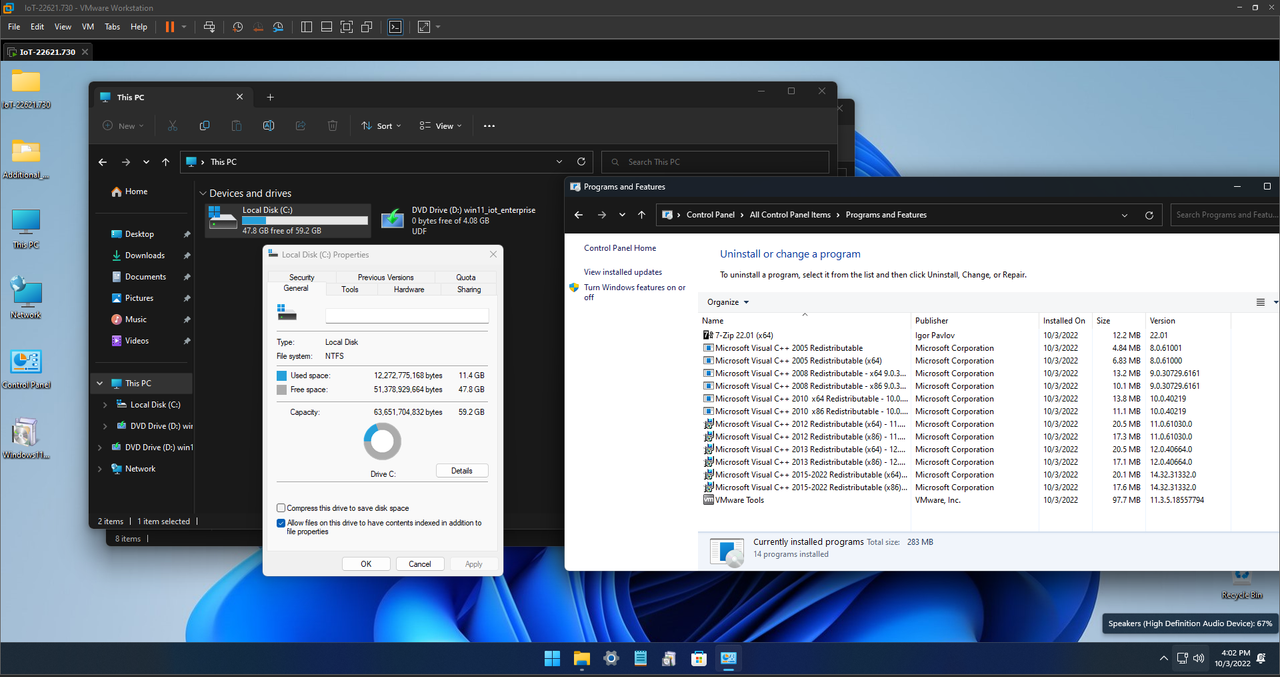This screenshot has width=1280, height=677.
Task: Click the stretch guest icon in VMware toolbar
Action: (x=424, y=26)
